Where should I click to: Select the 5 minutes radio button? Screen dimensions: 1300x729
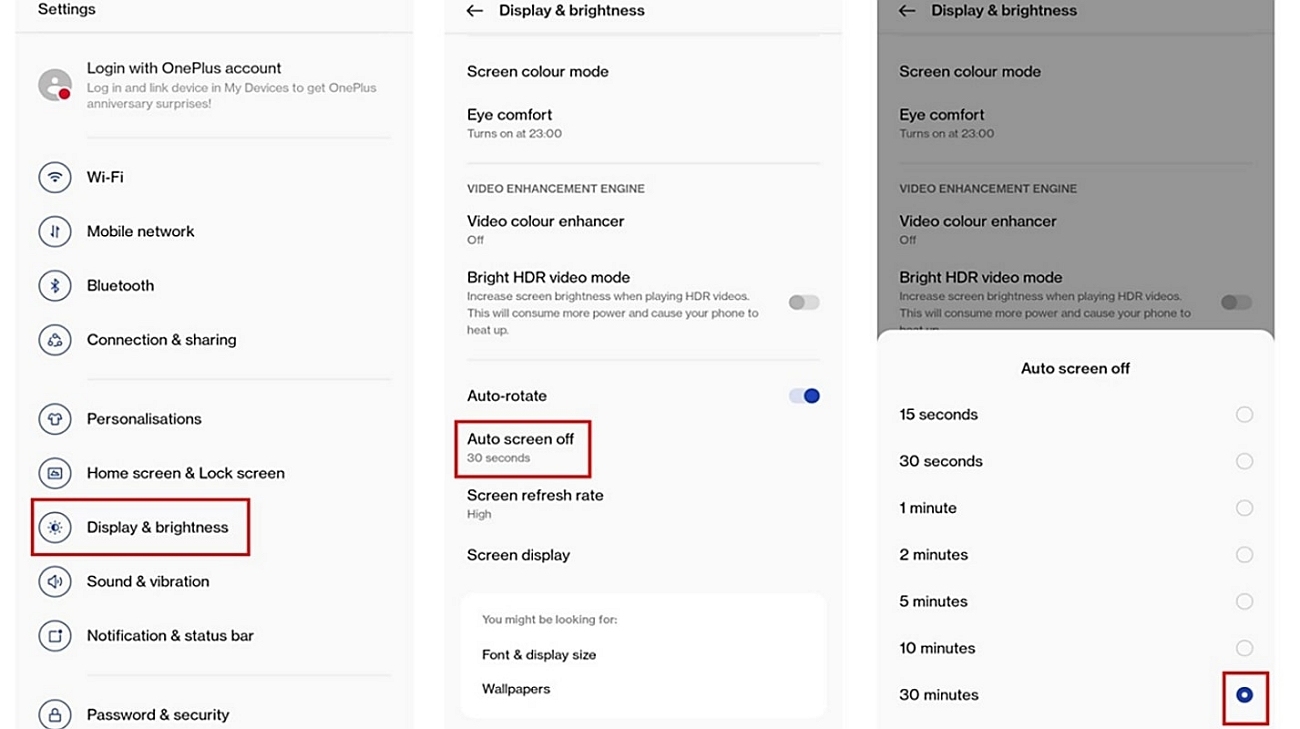(x=1244, y=601)
